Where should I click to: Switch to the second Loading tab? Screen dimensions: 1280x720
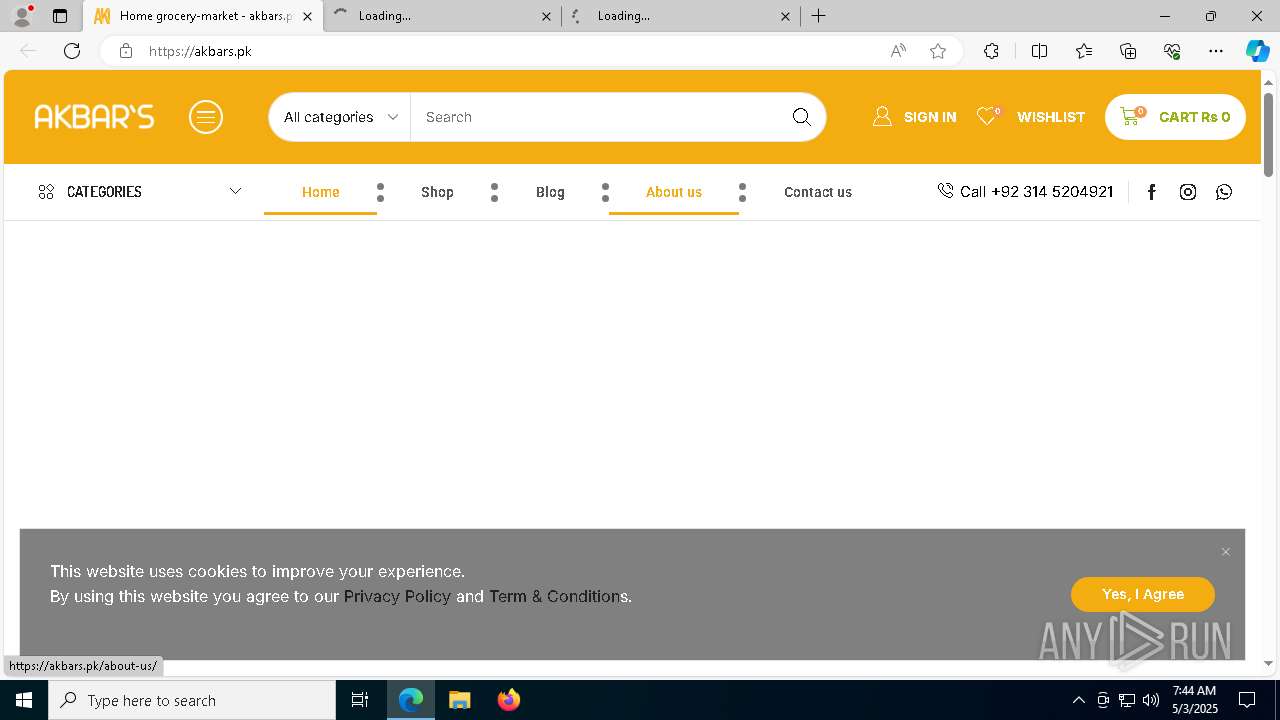pyautogui.click(x=442, y=16)
